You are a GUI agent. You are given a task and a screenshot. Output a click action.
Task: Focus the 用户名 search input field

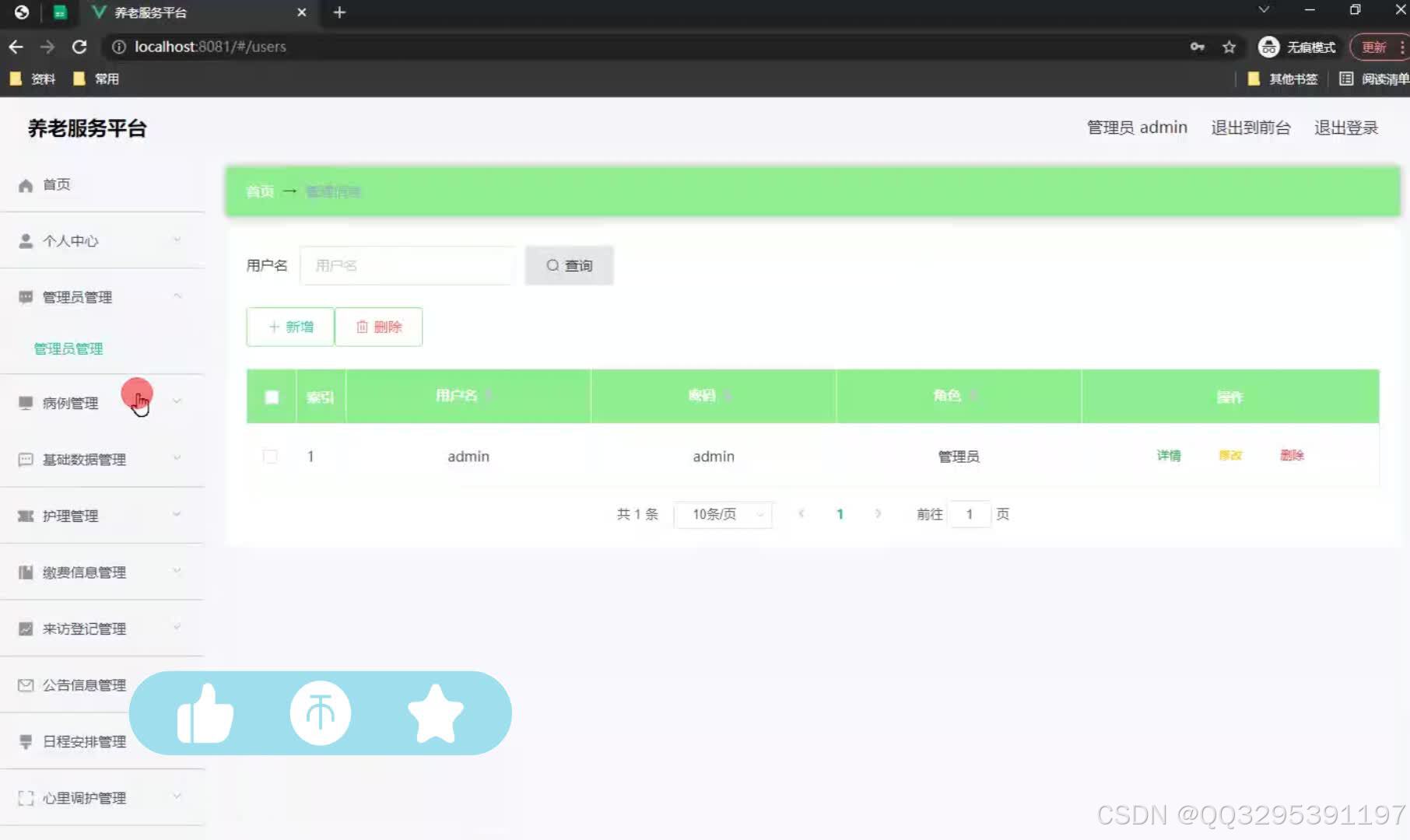(408, 265)
